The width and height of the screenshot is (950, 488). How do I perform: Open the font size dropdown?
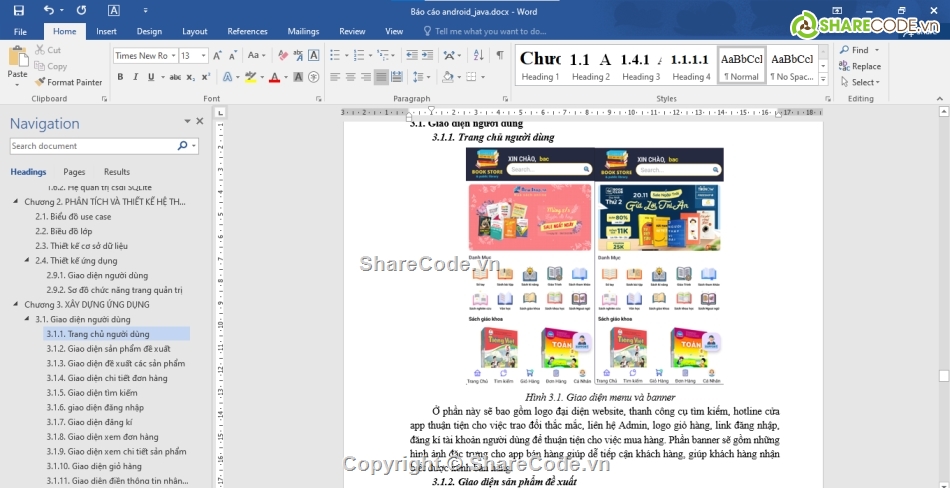coord(203,56)
